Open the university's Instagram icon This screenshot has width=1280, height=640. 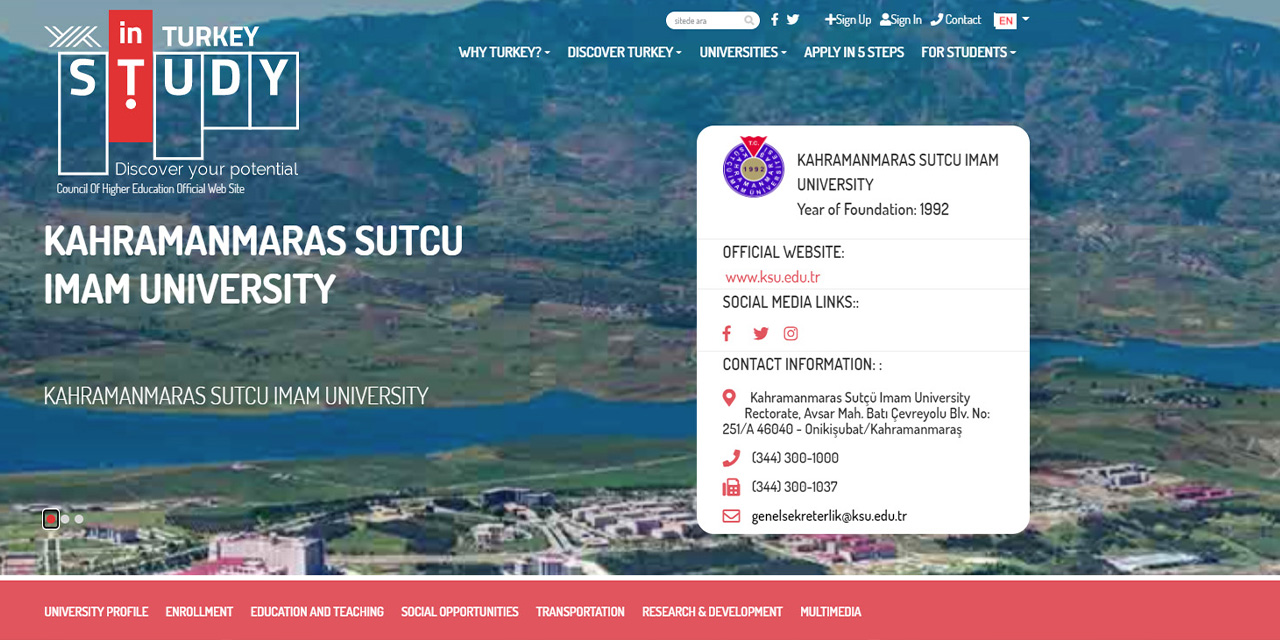tap(790, 333)
